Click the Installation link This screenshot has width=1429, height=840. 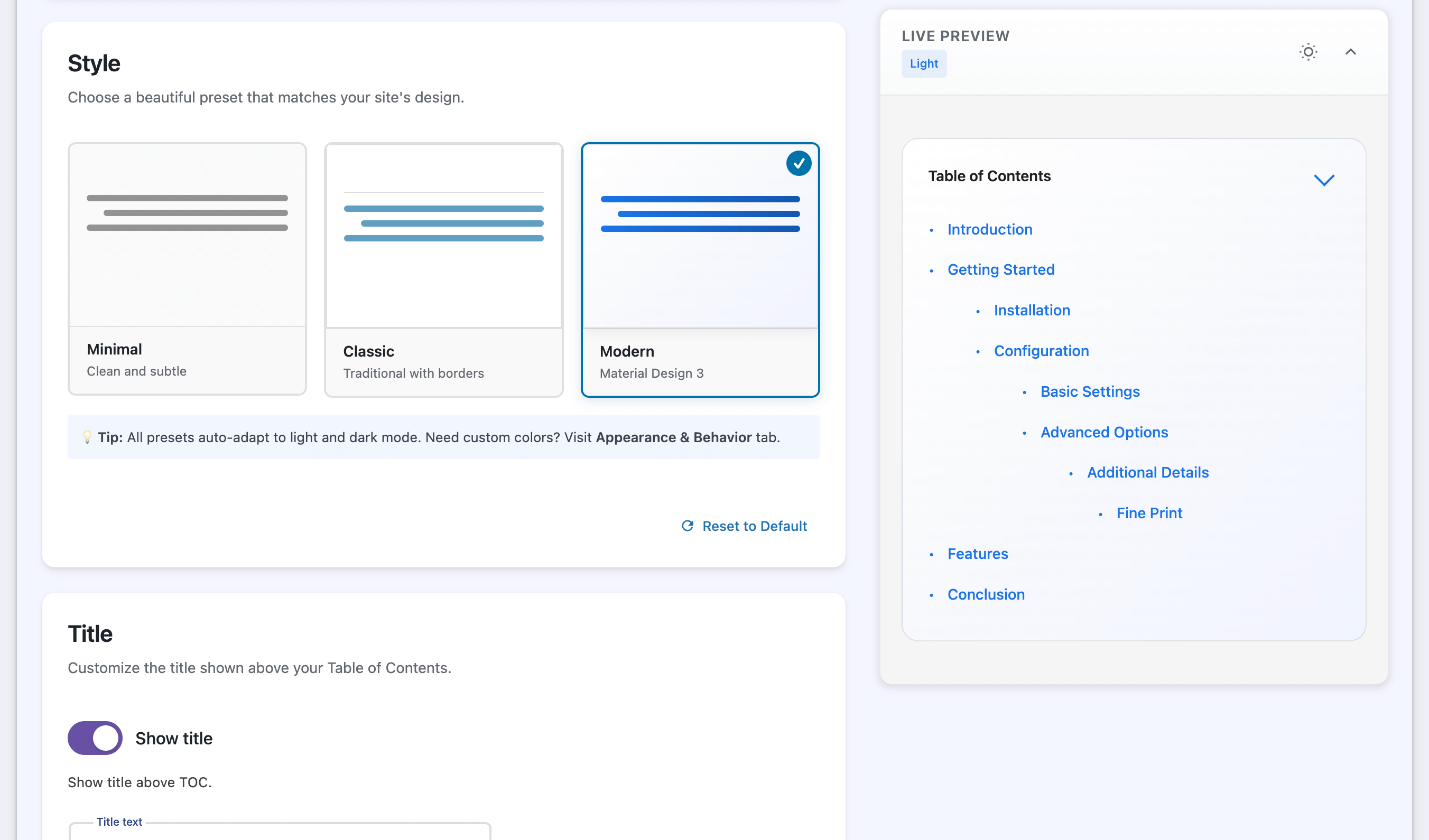(1032, 310)
